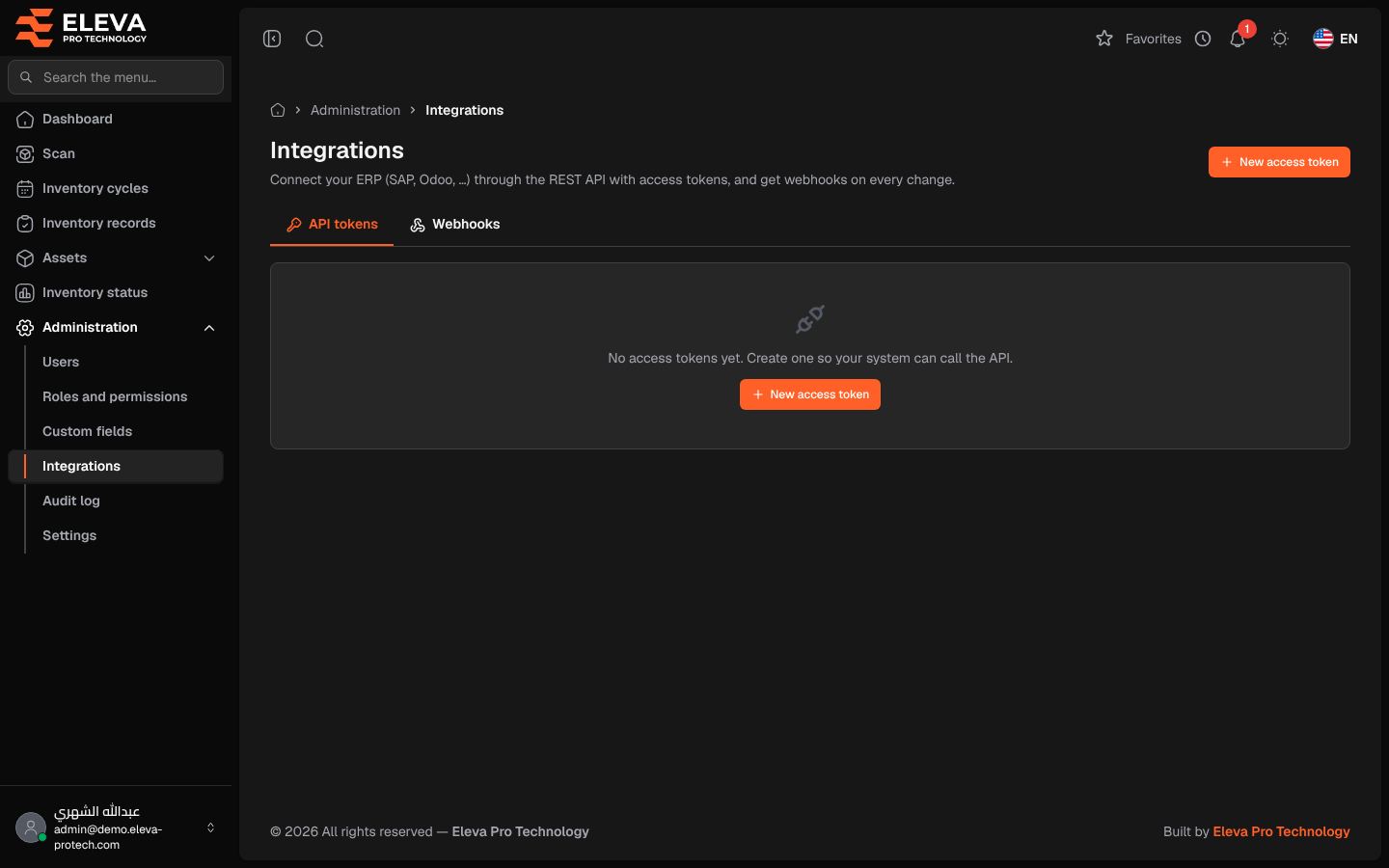Click the Assets box icon
Screen dimensions: 1389x868
pos(25,258)
